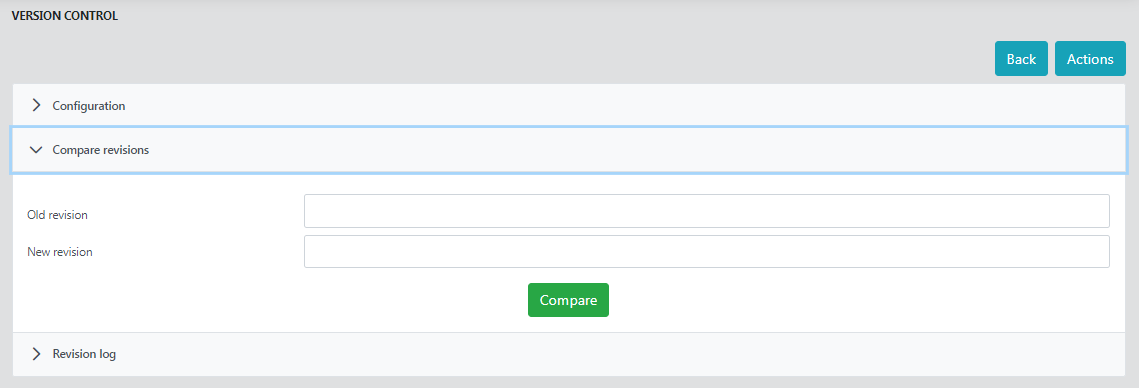Click the green Compare button
Viewport: 1139px width, 388px height.
(568, 300)
